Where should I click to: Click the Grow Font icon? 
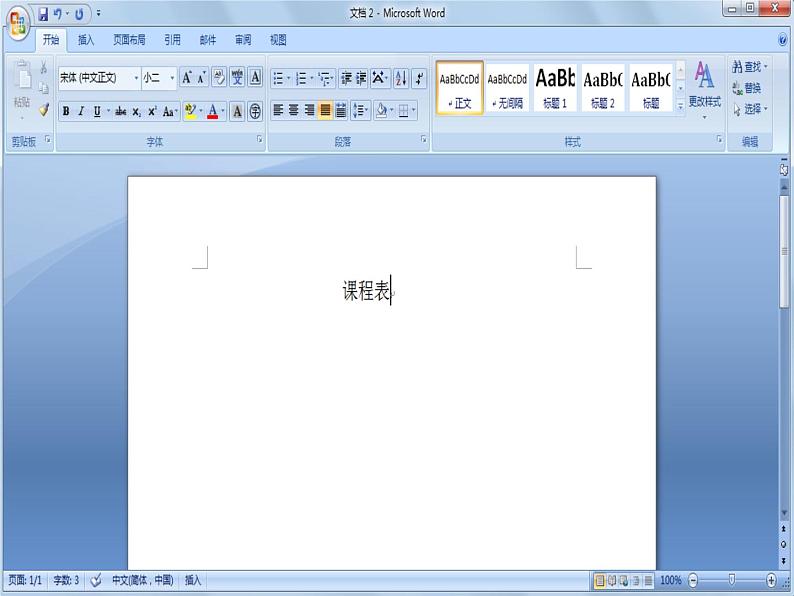(x=187, y=78)
